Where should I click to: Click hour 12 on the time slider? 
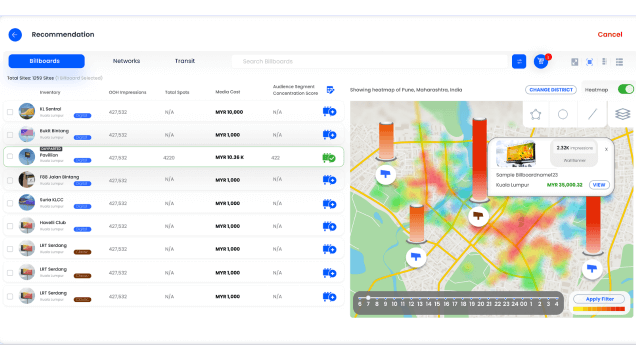[411, 304]
